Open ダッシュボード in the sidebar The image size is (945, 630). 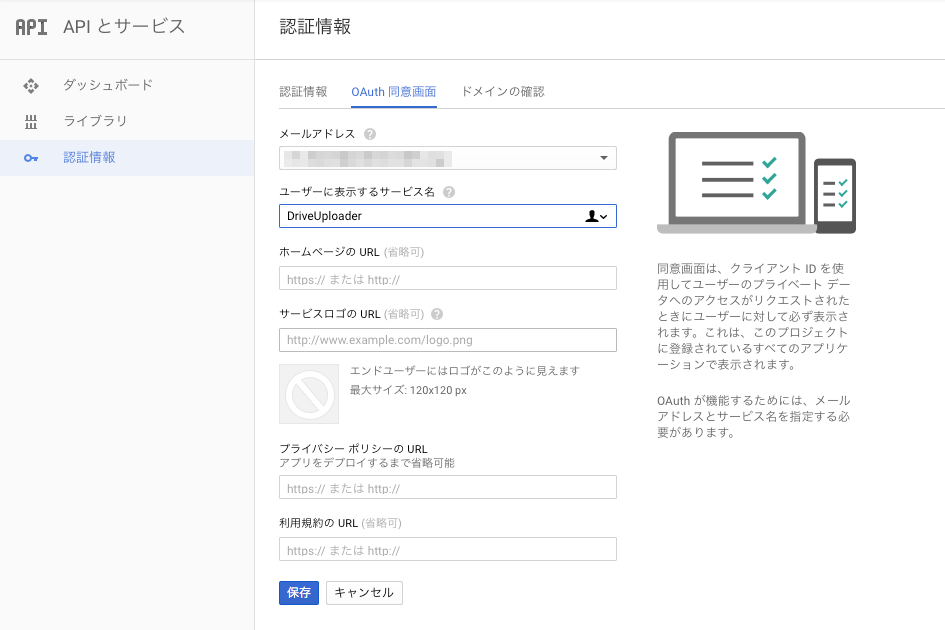(127, 86)
